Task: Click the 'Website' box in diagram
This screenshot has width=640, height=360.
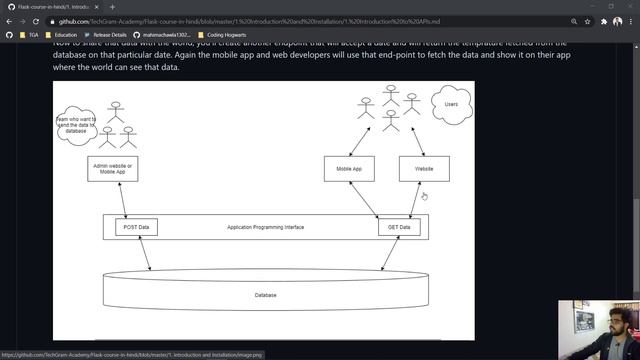Action: 424,169
